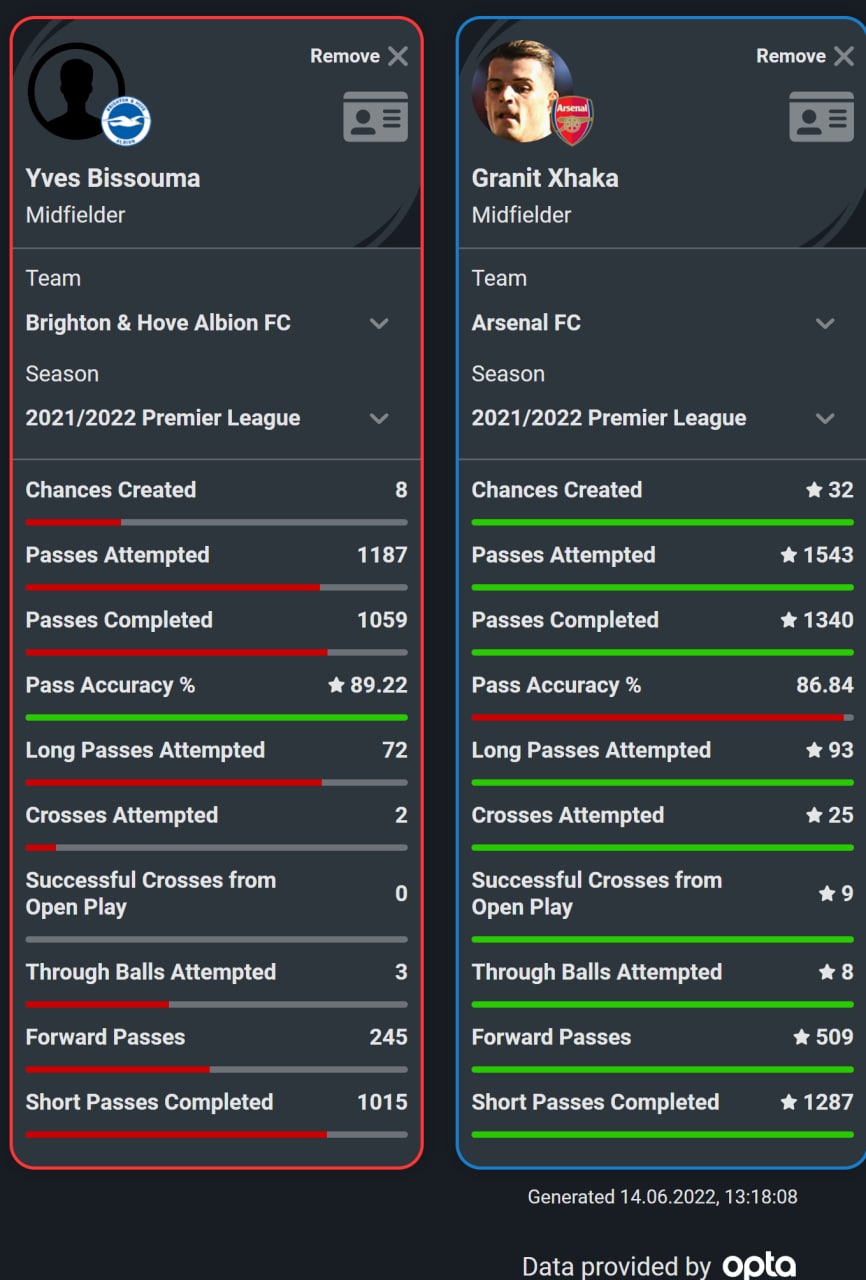
Task: Click the X icon on Yves Bissouma's card
Action: [x=398, y=56]
